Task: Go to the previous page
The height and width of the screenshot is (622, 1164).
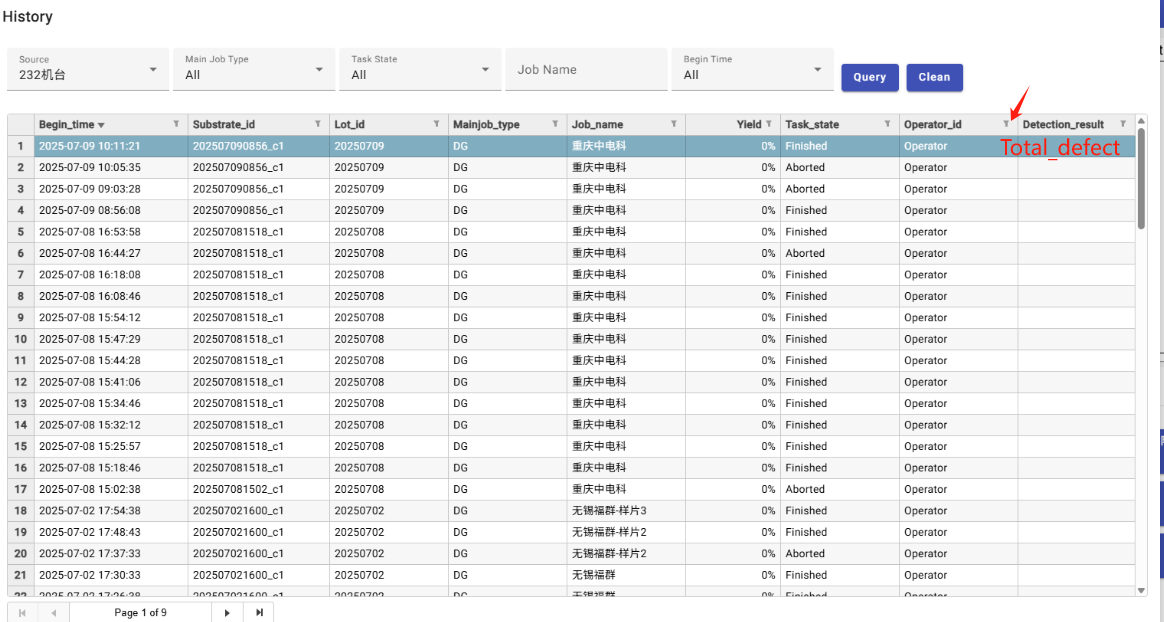Action: click(x=53, y=612)
